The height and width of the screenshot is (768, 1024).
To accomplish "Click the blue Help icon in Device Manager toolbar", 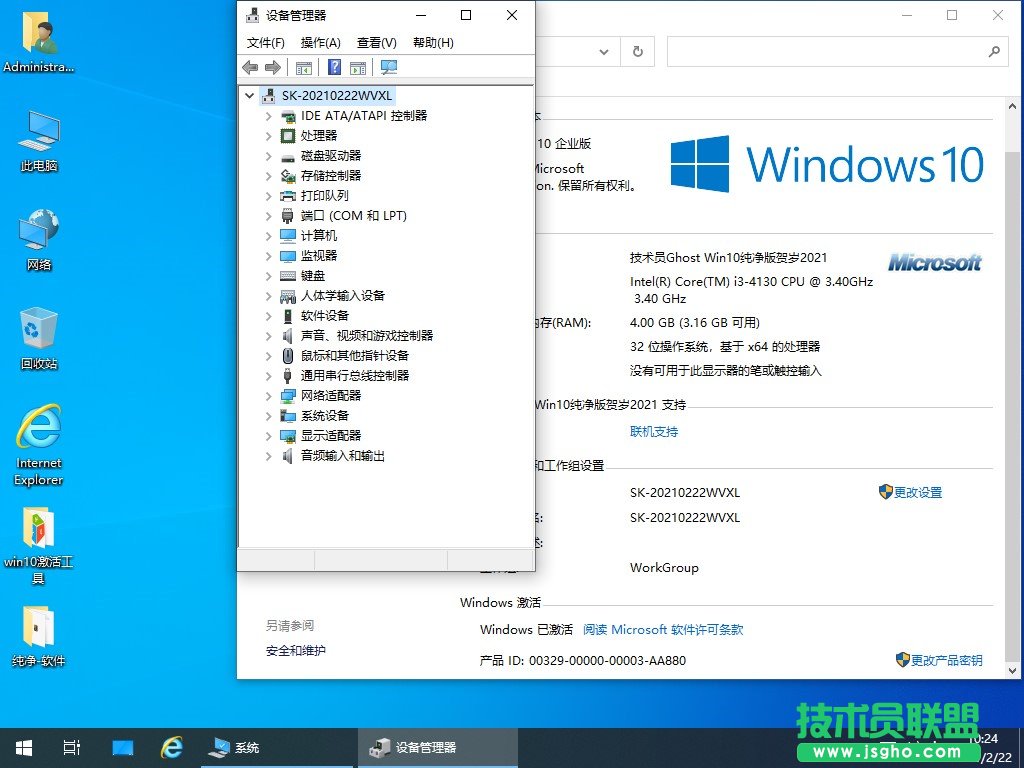I will tap(334, 67).
